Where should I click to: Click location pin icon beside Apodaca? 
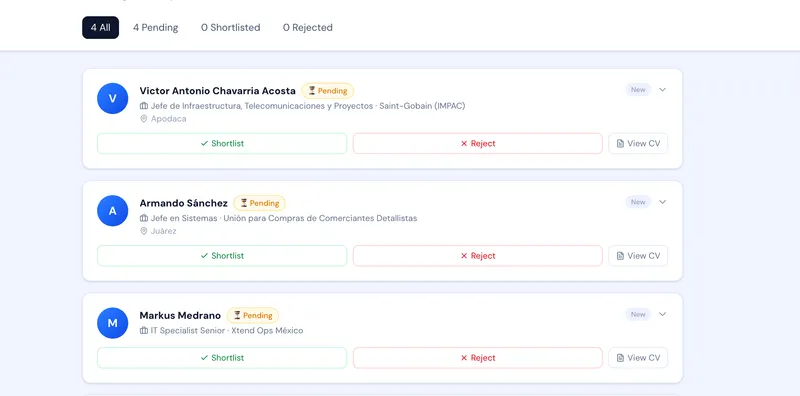143,119
